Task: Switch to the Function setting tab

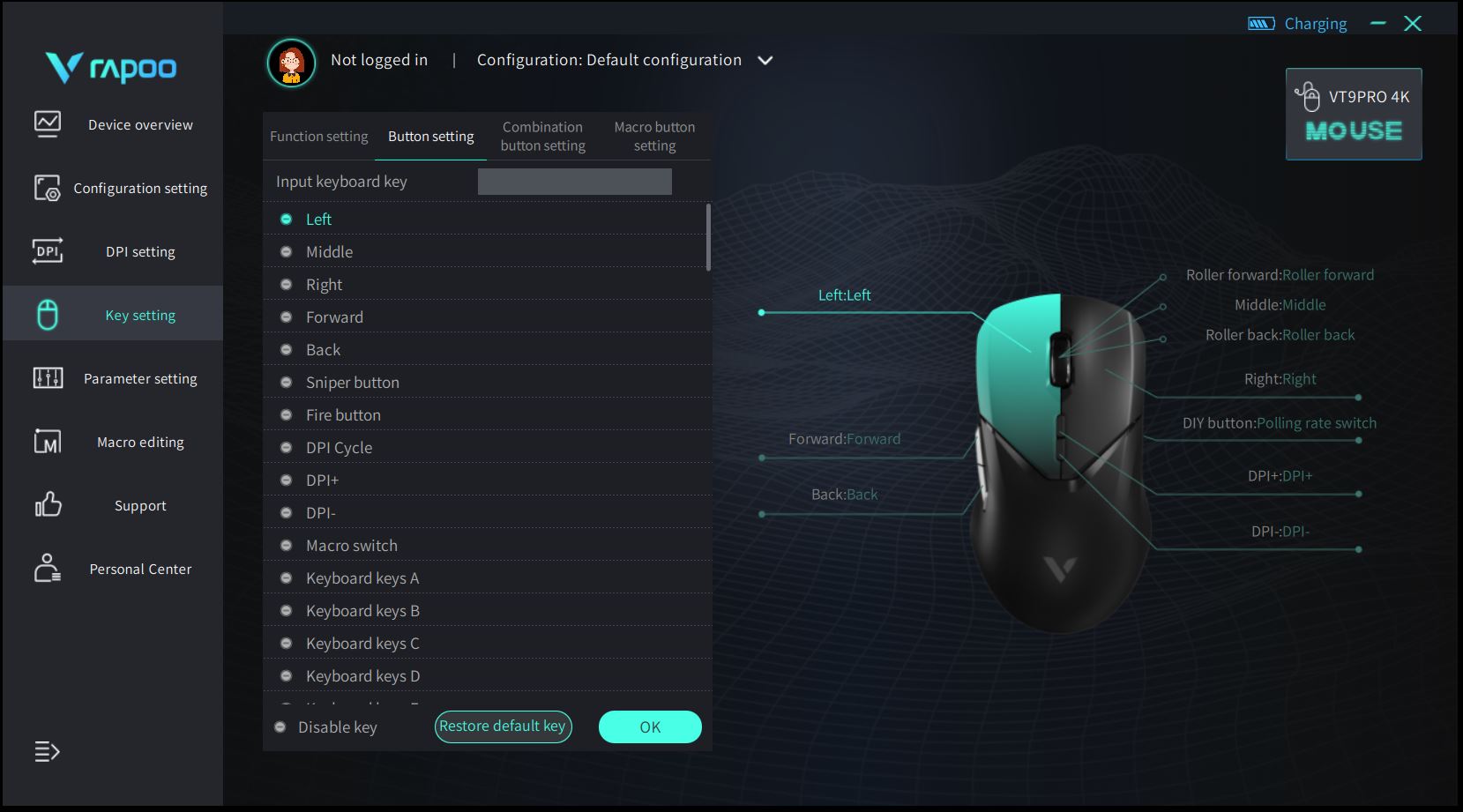Action: 318,136
